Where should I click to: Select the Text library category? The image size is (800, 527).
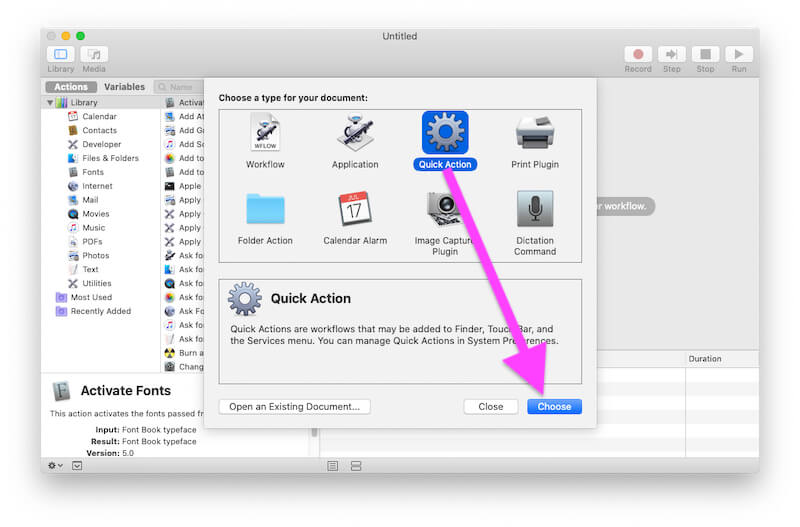[90, 269]
